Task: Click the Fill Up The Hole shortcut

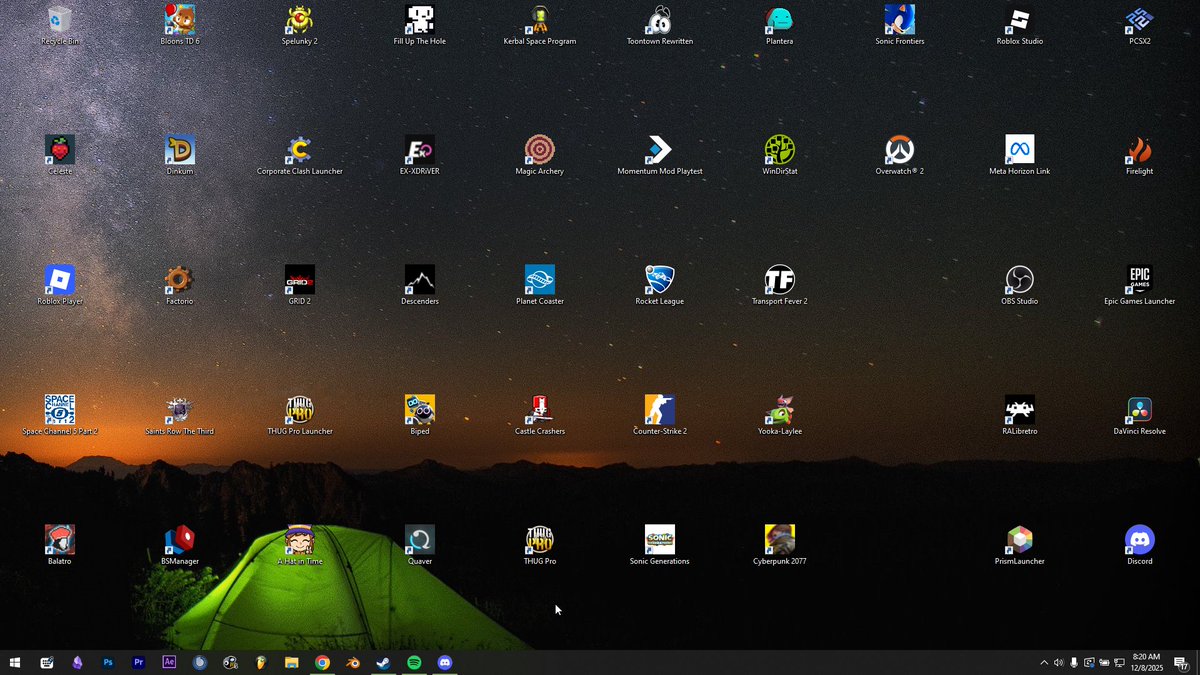Action: [x=420, y=25]
